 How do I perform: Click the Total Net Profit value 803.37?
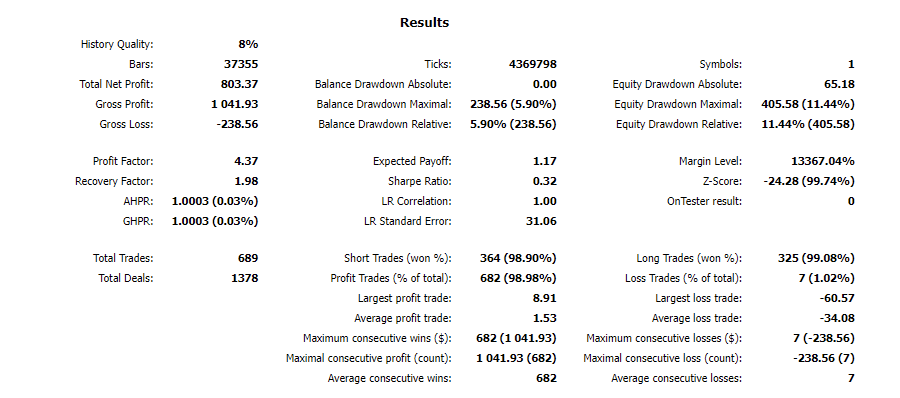click(239, 84)
